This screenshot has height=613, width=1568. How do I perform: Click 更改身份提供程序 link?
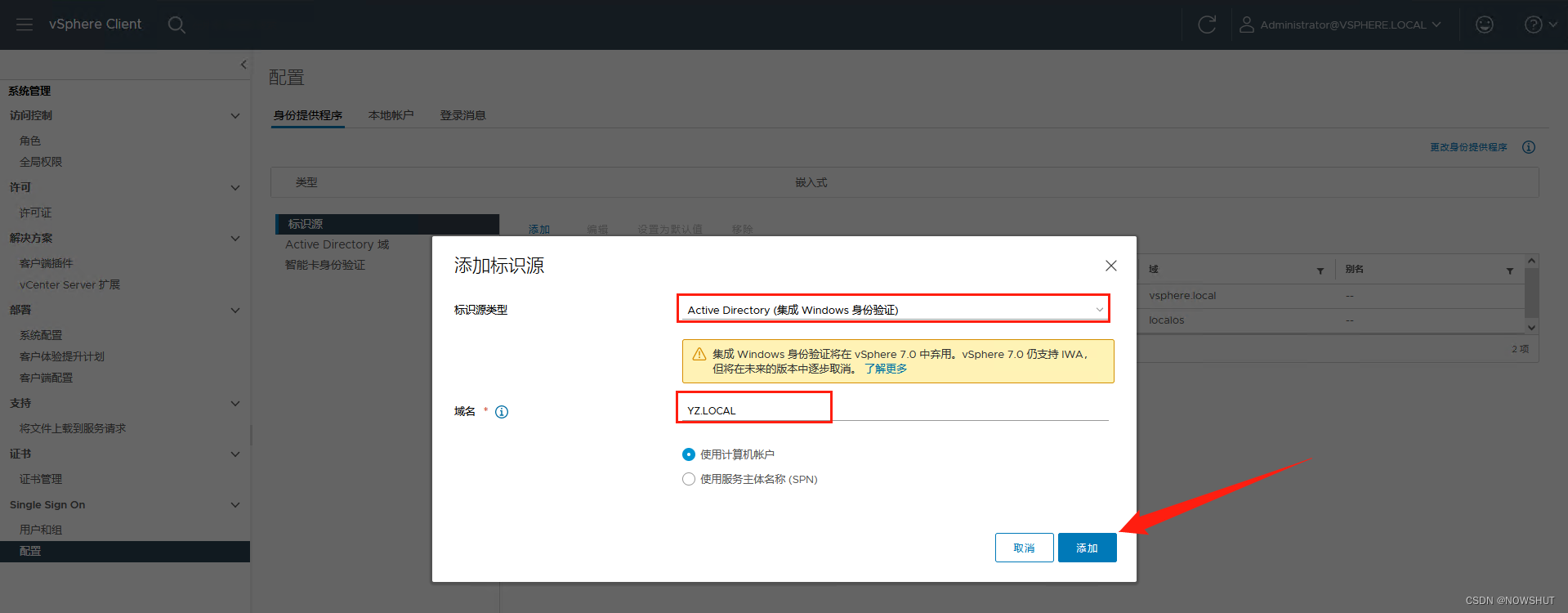click(x=1468, y=147)
